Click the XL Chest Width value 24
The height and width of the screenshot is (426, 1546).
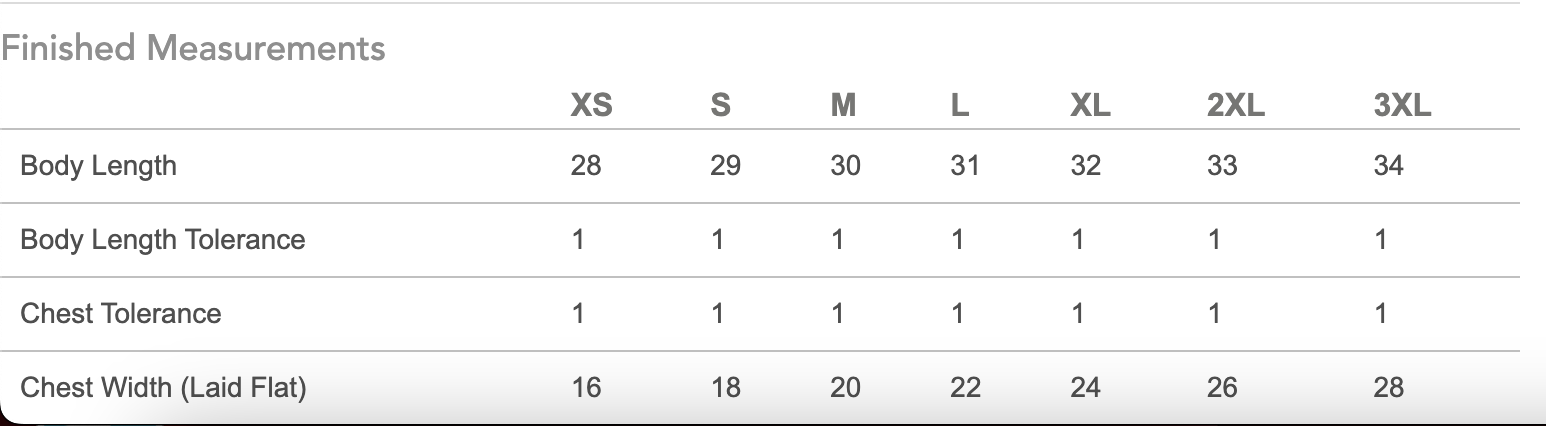pyautogui.click(x=1085, y=388)
